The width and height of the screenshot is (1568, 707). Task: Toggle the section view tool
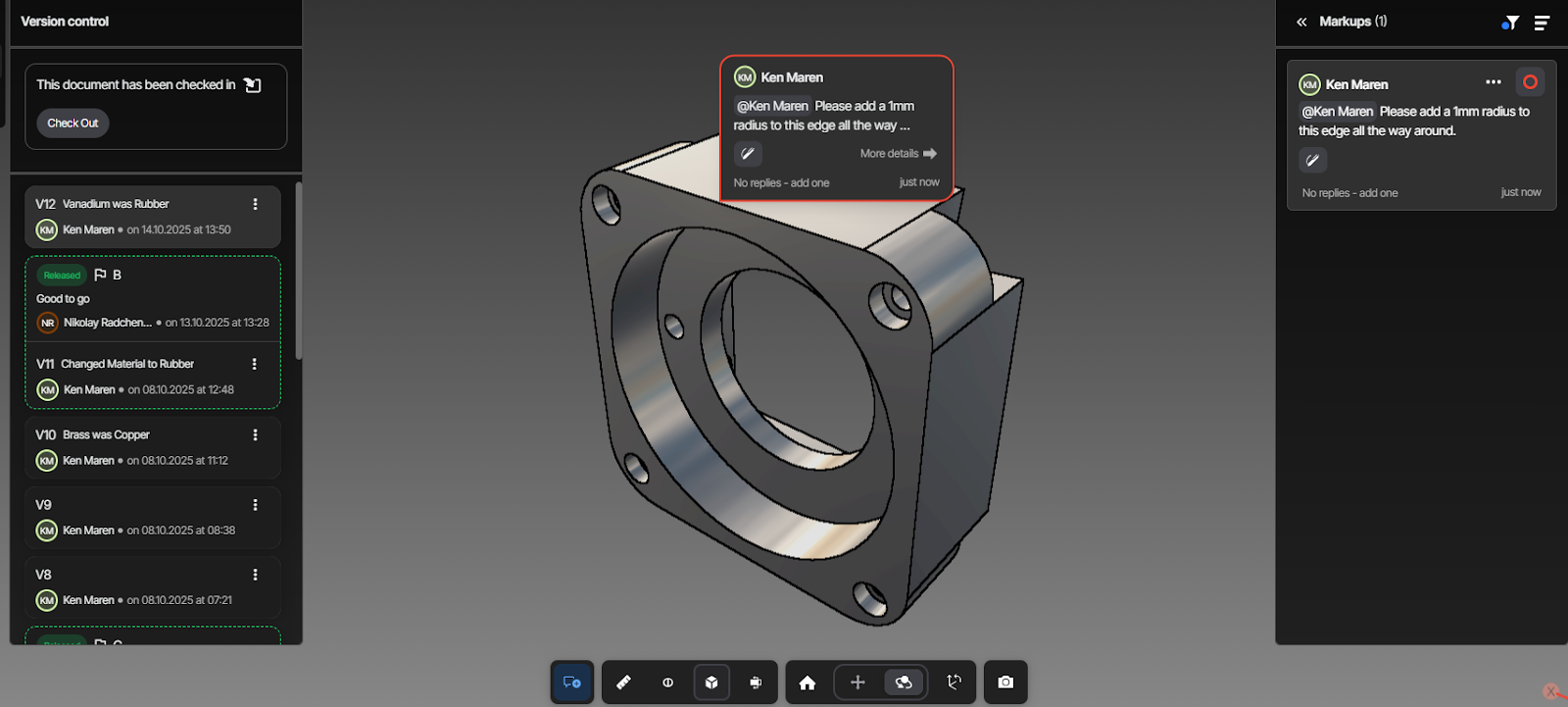[667, 682]
